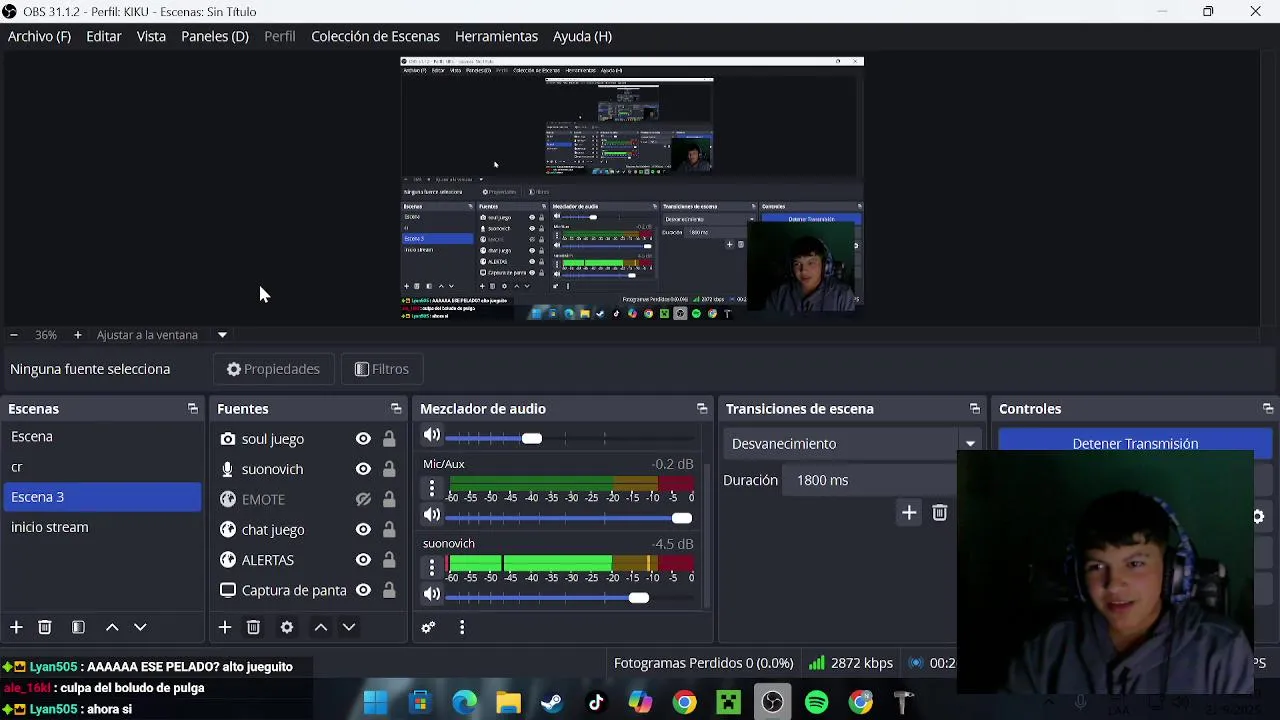Select the soul juego source
The height and width of the screenshot is (720, 1280).
click(273, 439)
